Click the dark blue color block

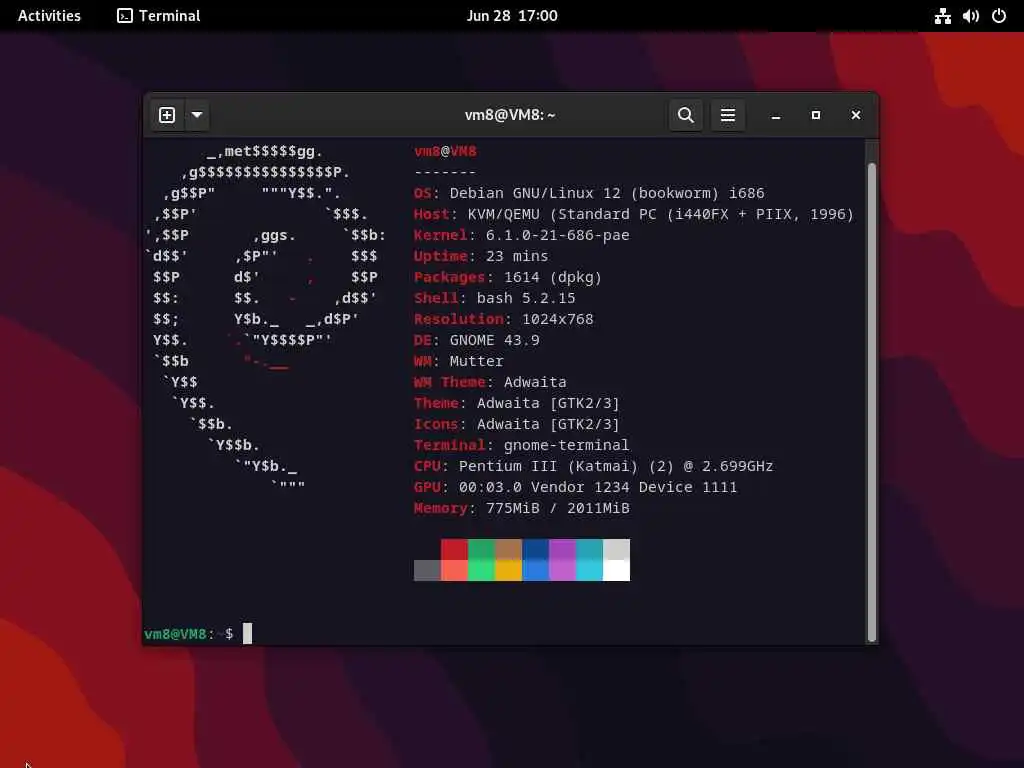(x=536, y=549)
